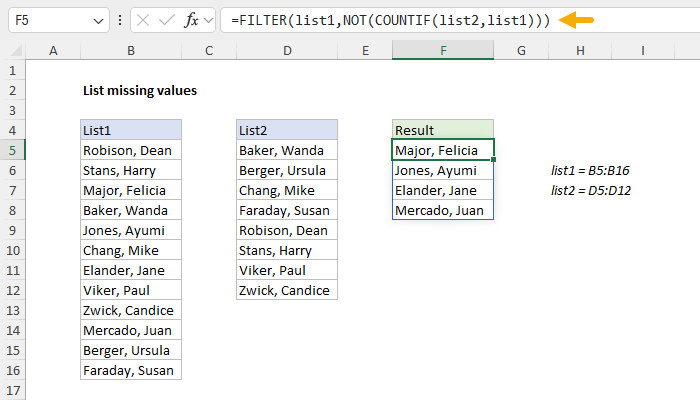Select 'Jones, Ayumi' in Result column
The width and height of the screenshot is (700, 400).
pyautogui.click(x=443, y=171)
